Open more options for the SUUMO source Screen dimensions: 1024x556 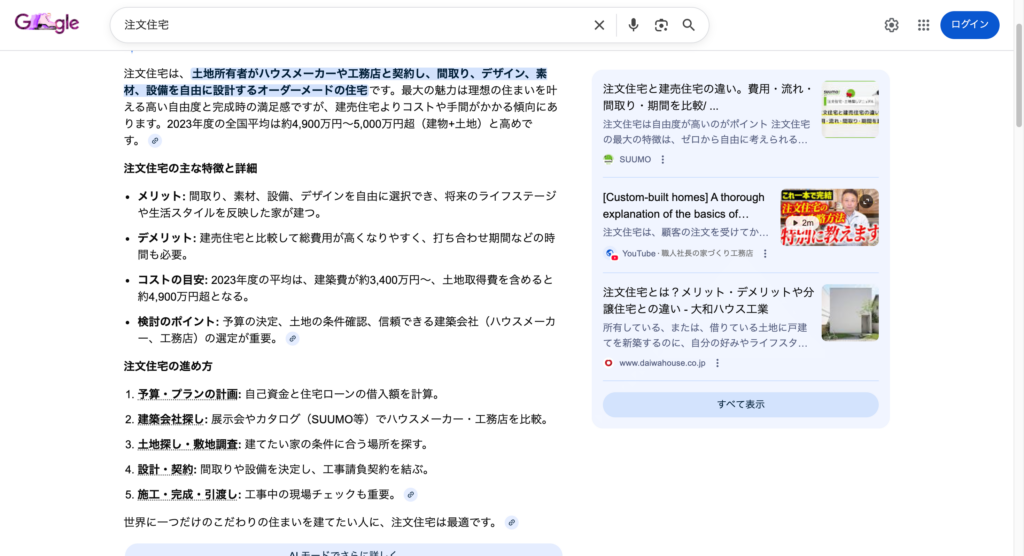[662, 159]
